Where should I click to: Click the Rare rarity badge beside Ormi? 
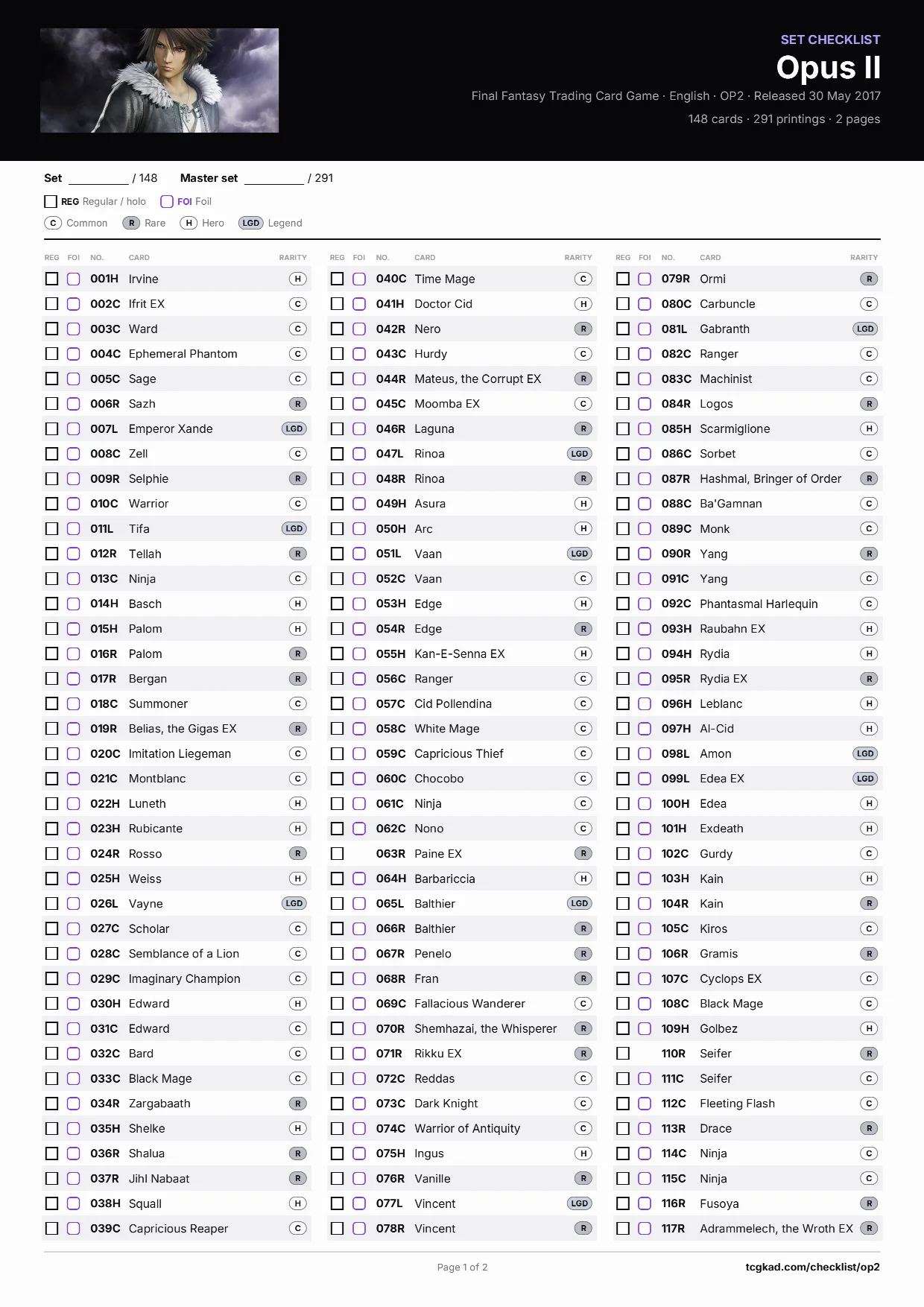coord(869,279)
